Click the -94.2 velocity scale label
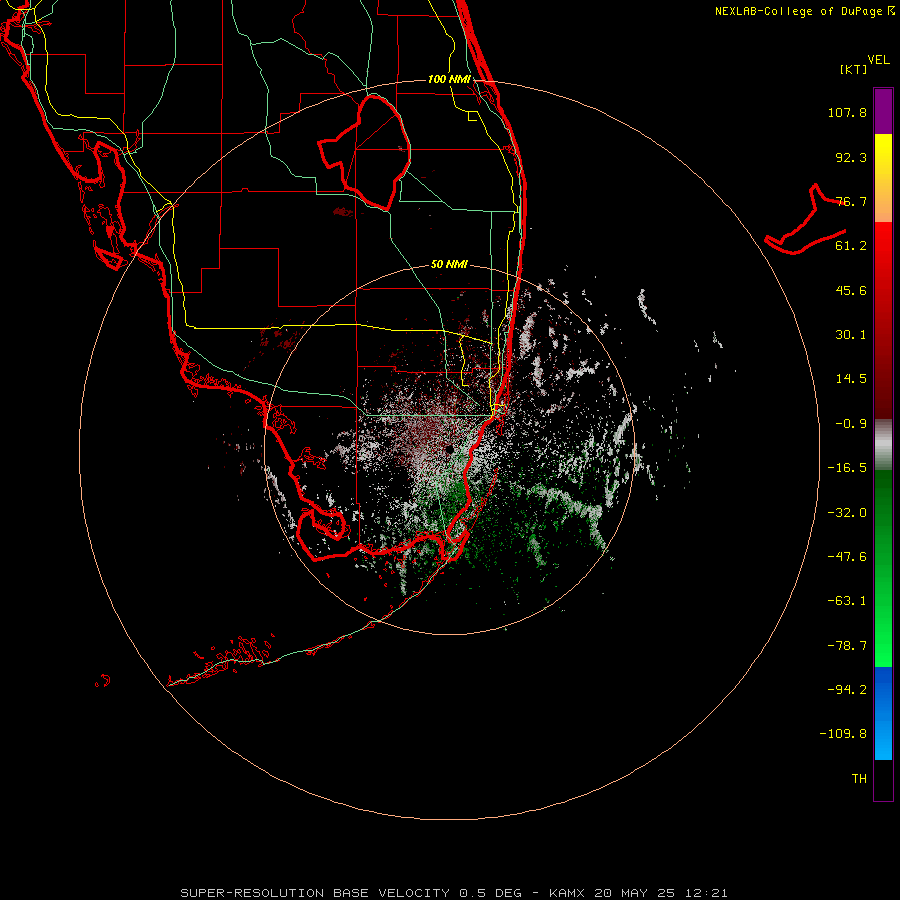 (x=847, y=690)
